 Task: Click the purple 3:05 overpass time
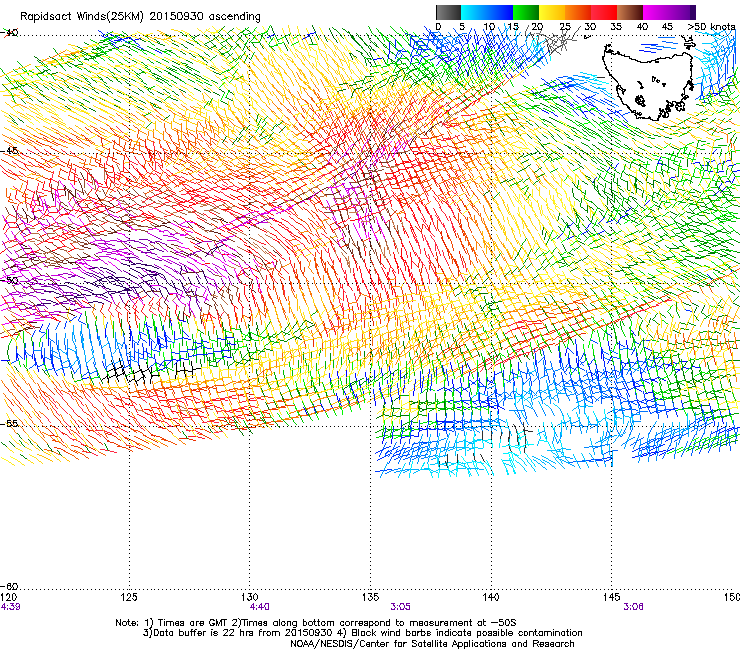point(400,607)
